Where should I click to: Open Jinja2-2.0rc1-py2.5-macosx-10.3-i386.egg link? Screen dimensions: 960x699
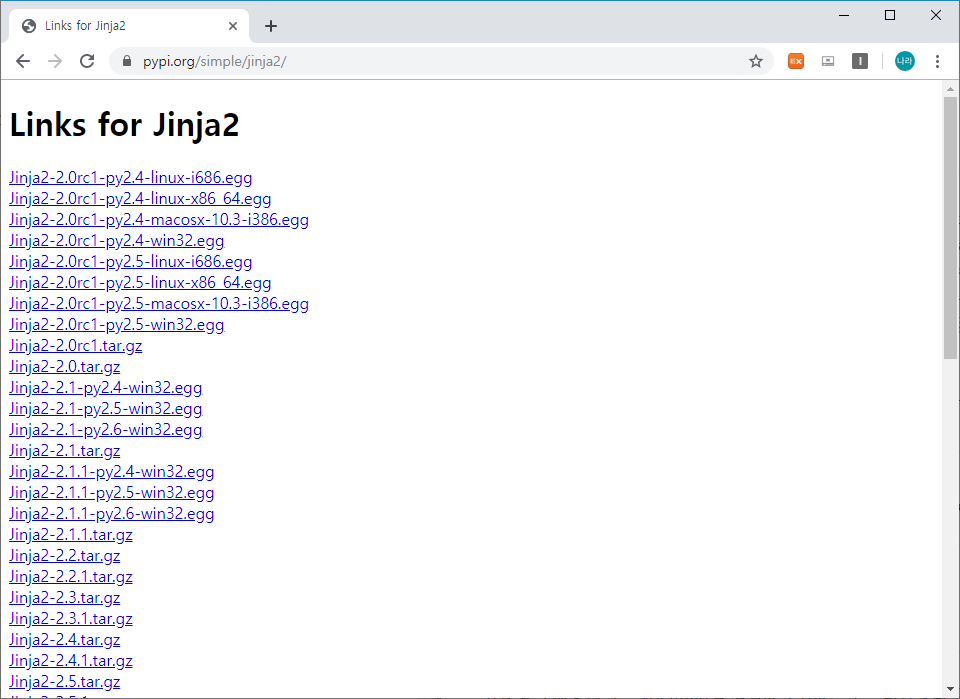pos(159,304)
